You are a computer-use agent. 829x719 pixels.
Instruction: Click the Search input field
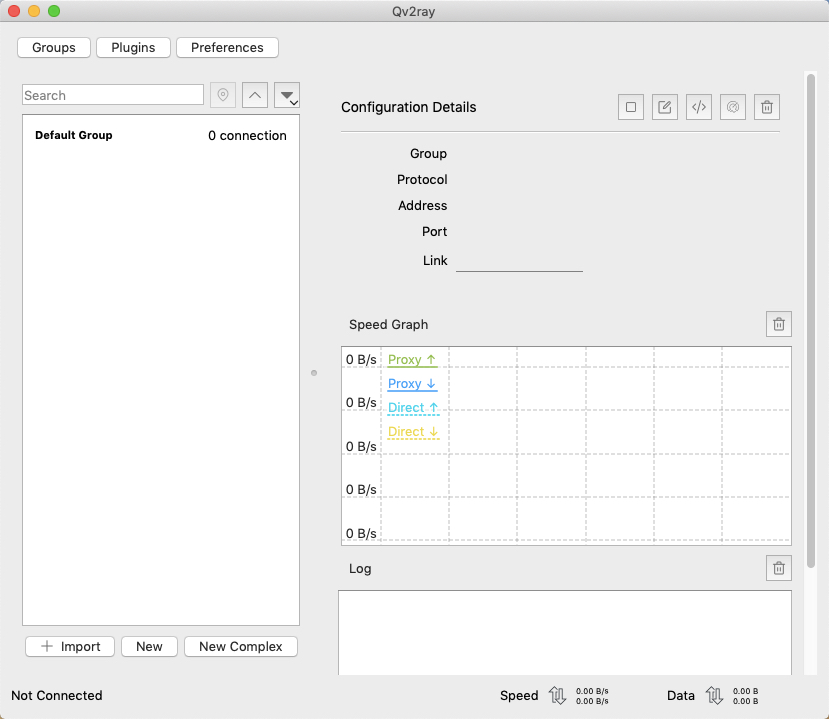pyautogui.click(x=113, y=95)
